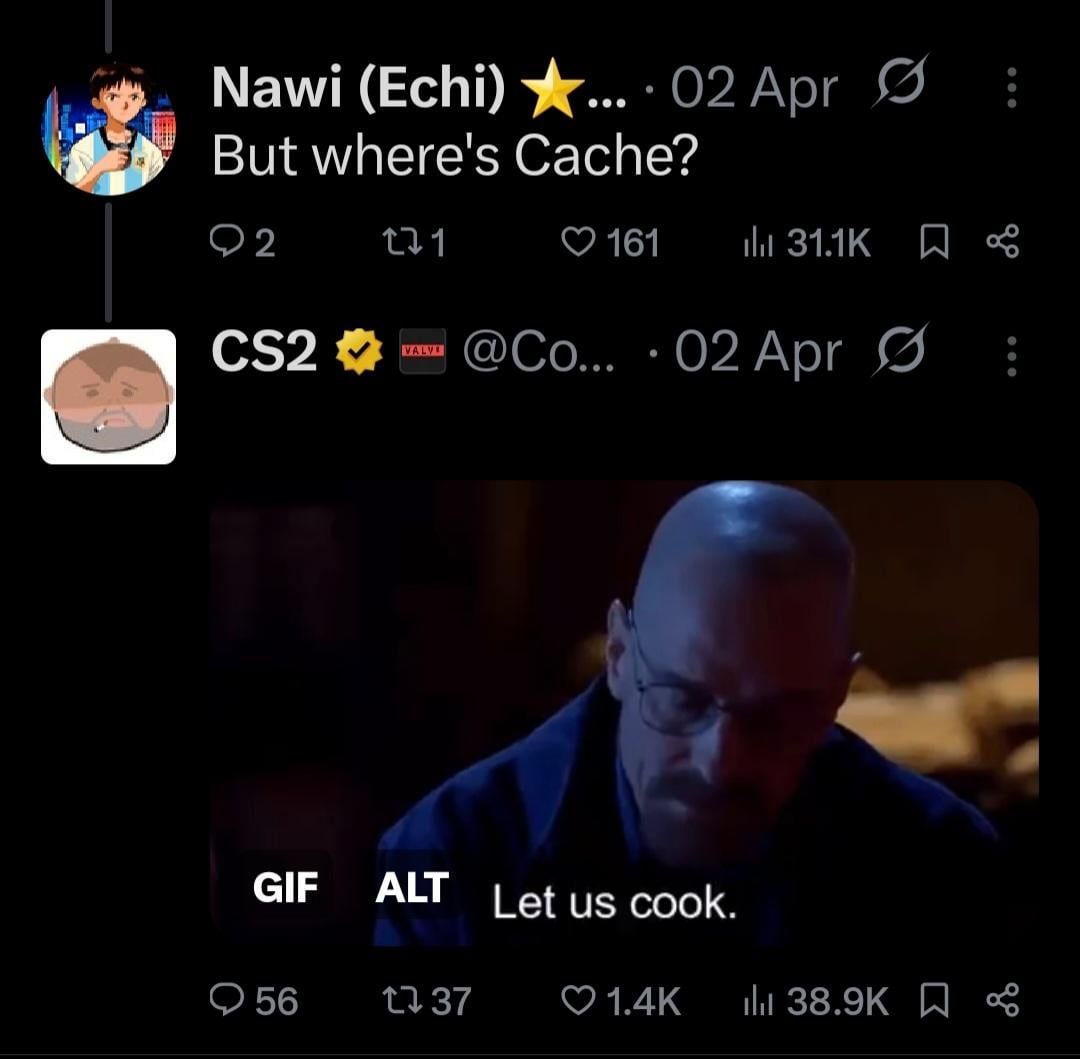Play the 'Let us cook' GIF
The width and height of the screenshot is (1080, 1059).
pos(624,713)
